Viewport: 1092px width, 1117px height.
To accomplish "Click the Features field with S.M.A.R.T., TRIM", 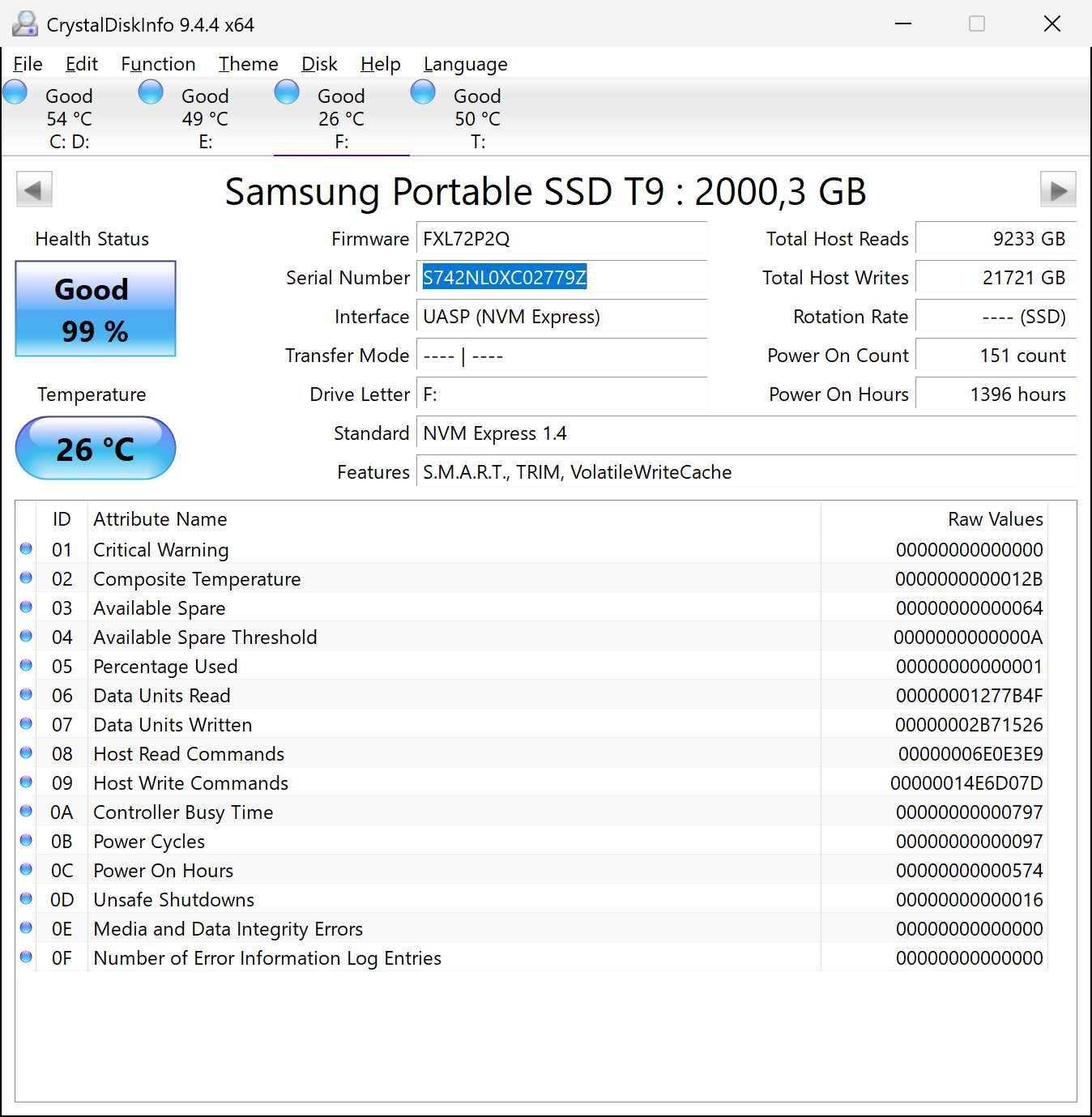I will tap(746, 472).
